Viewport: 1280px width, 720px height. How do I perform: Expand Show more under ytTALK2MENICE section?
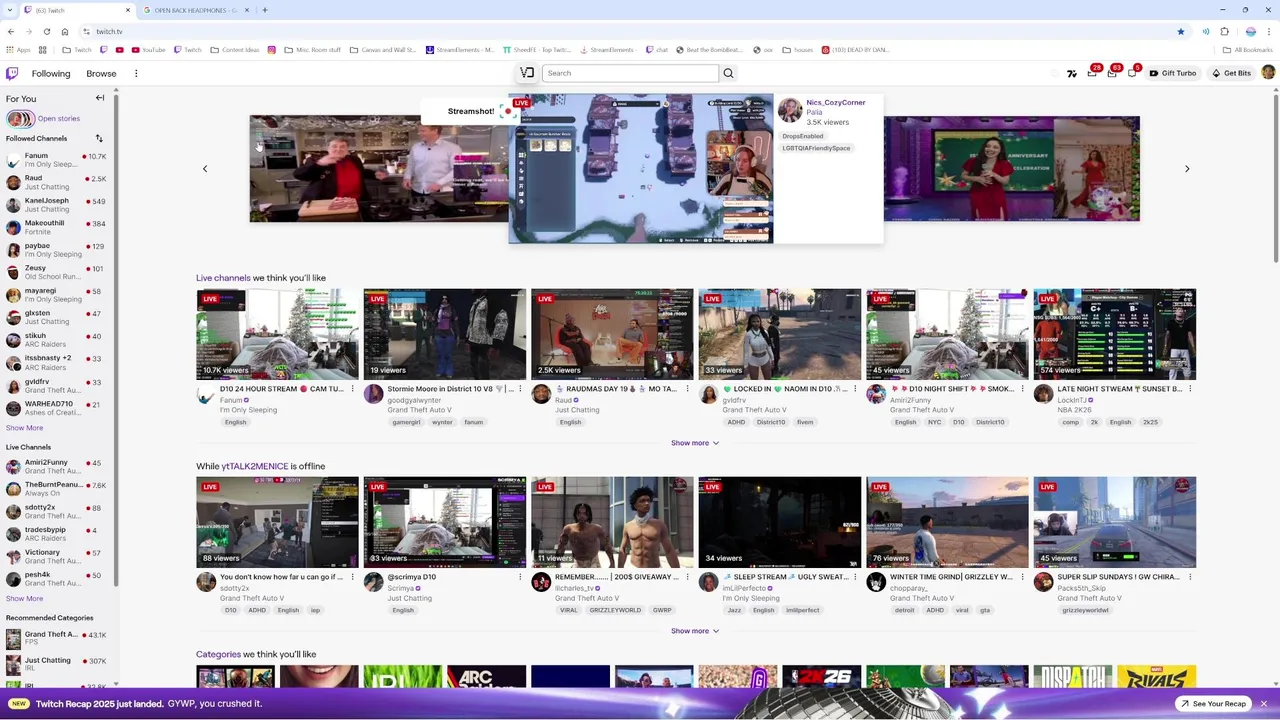point(695,631)
